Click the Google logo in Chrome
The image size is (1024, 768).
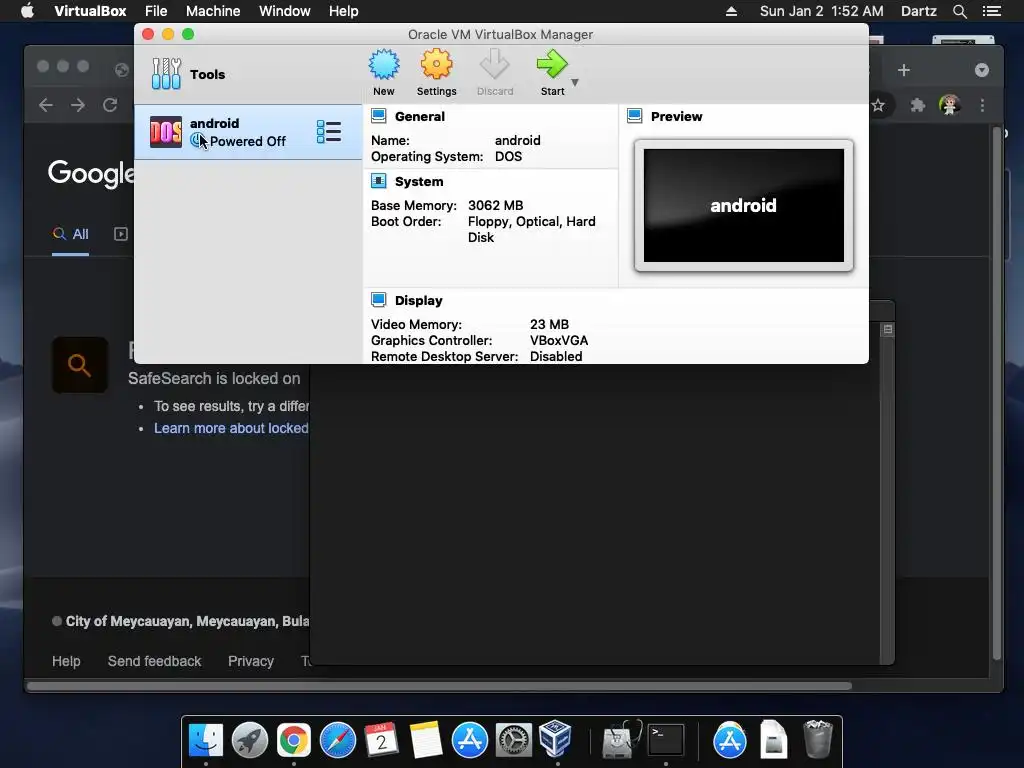pyautogui.click(x=91, y=173)
